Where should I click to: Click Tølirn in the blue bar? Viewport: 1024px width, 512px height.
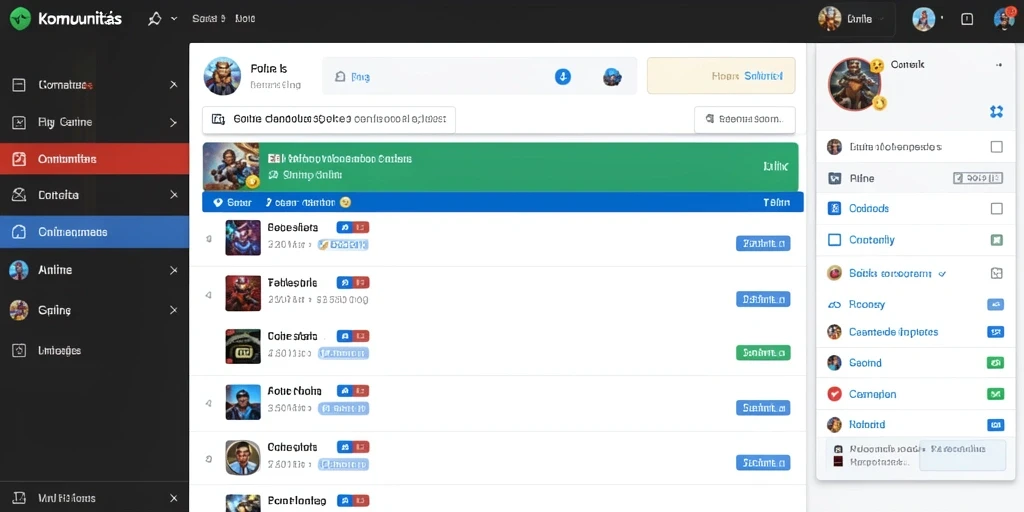(776, 202)
